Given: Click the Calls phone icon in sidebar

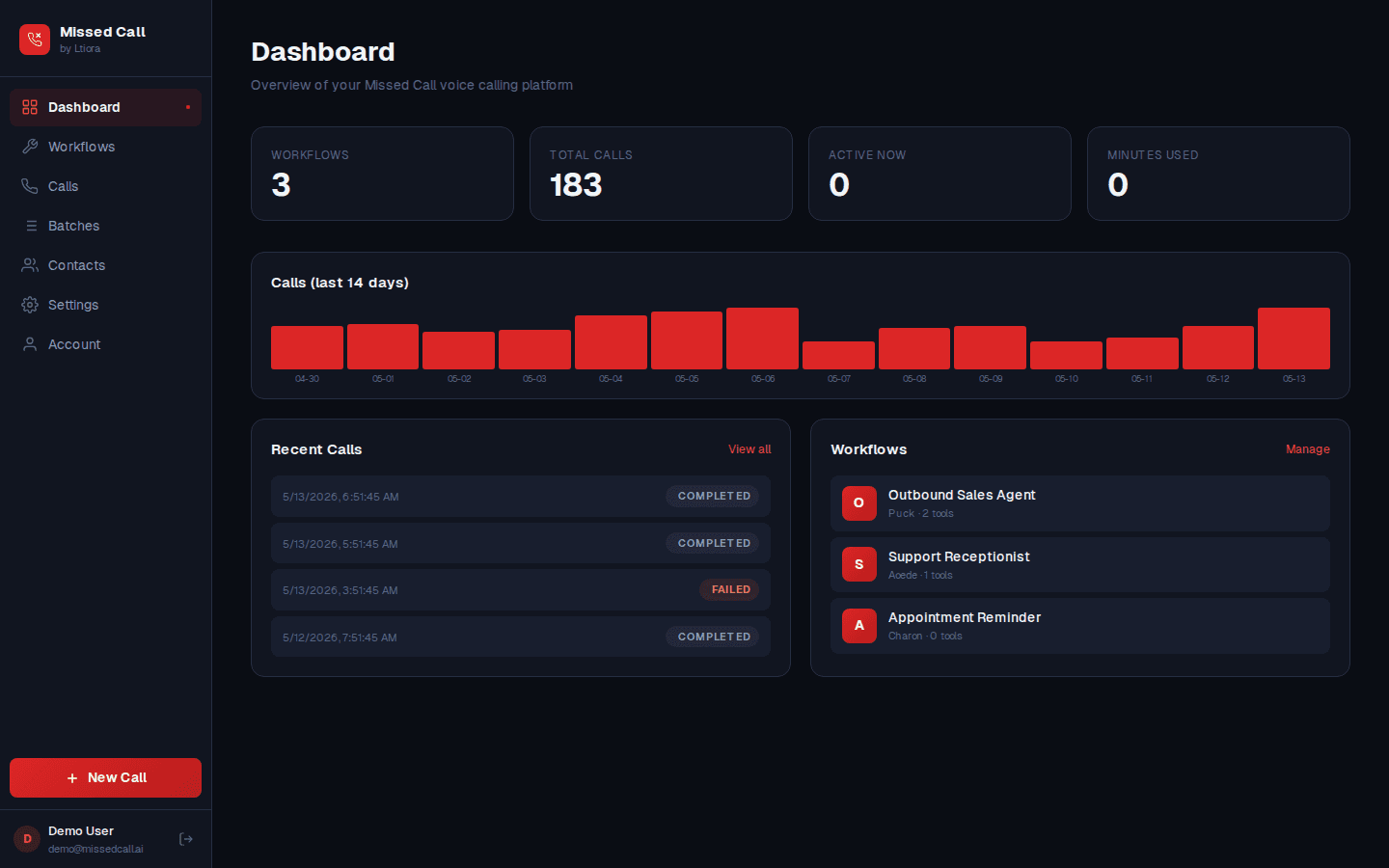Looking at the screenshot, I should tap(30, 186).
